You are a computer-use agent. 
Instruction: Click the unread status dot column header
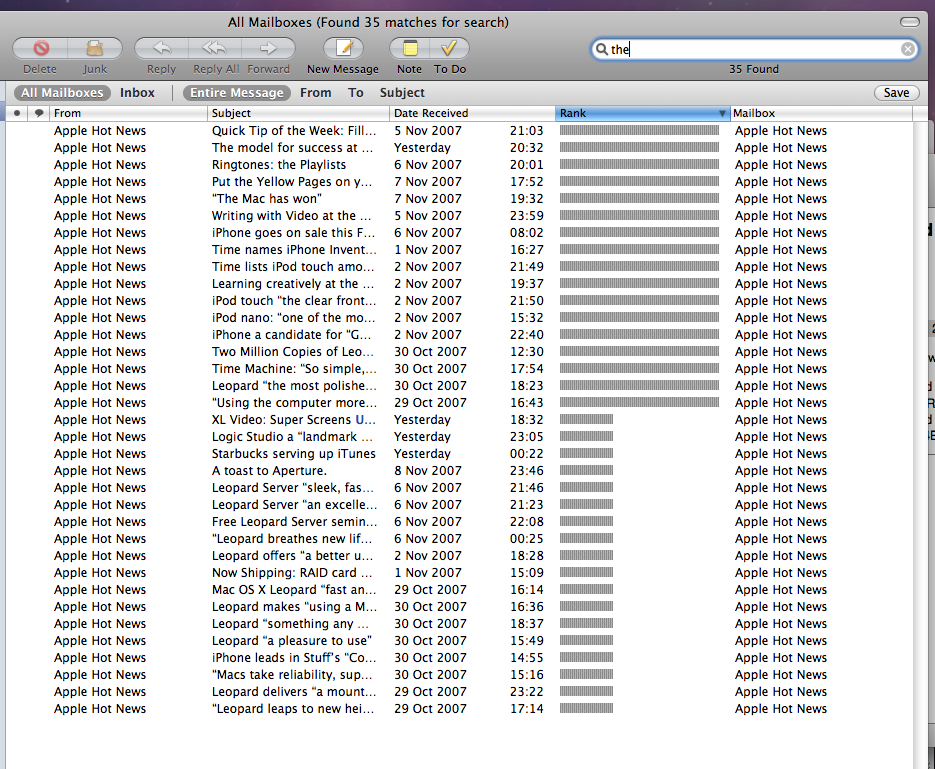(x=17, y=113)
